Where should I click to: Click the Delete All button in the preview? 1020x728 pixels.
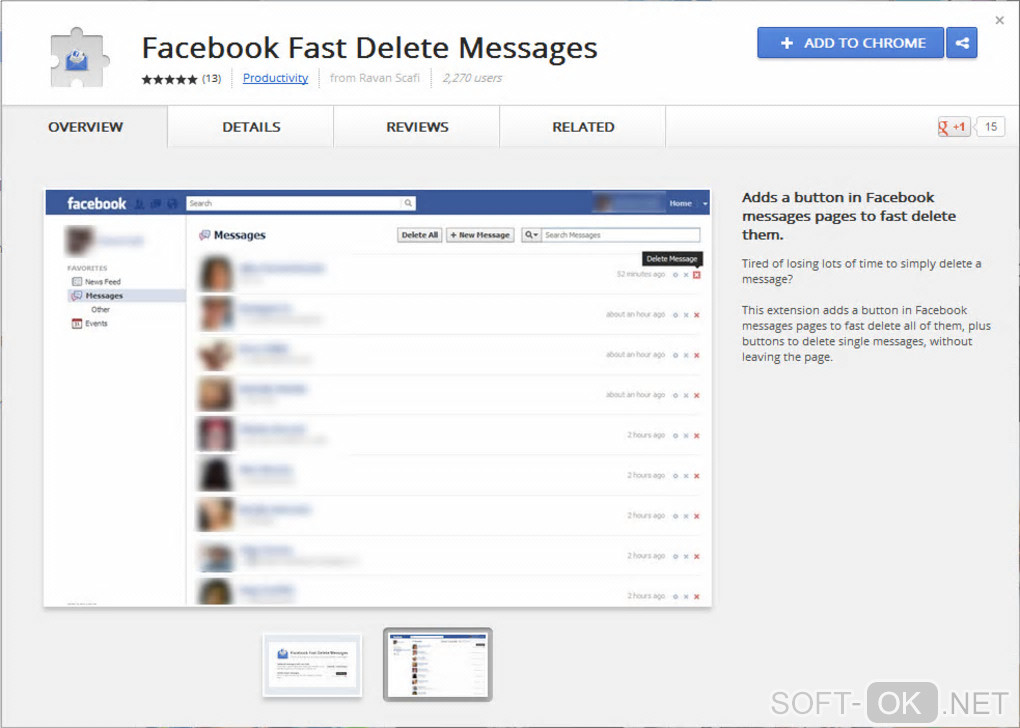coord(420,235)
